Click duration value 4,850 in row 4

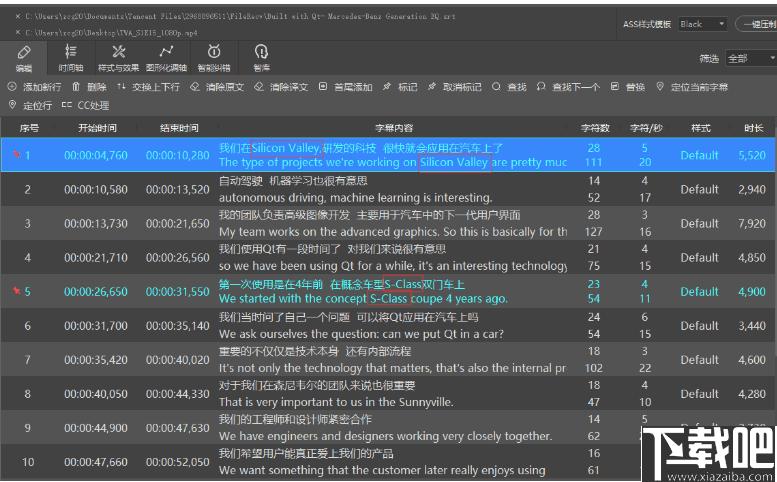click(752, 258)
